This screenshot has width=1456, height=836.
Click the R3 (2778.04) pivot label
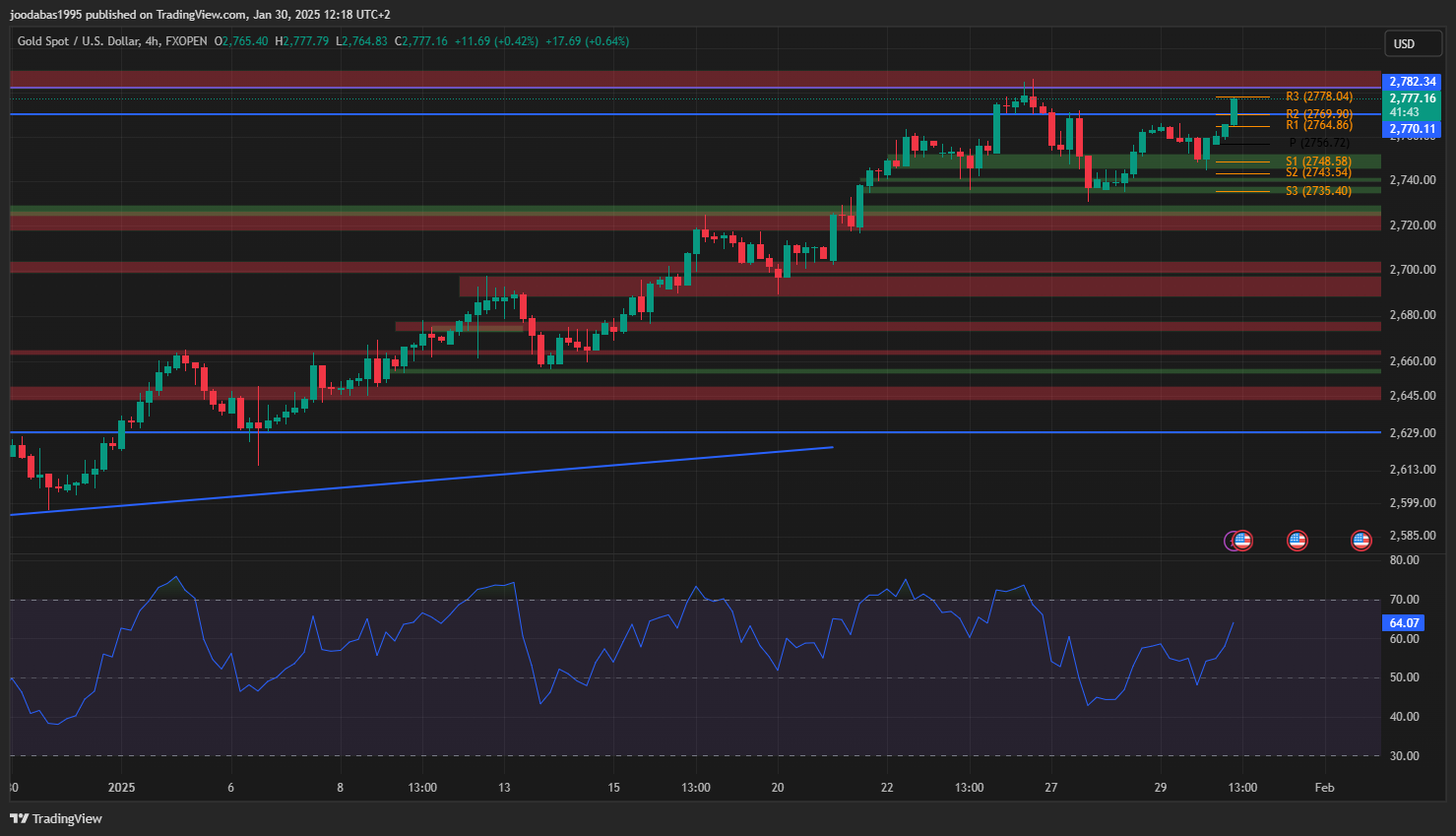pos(1318,96)
